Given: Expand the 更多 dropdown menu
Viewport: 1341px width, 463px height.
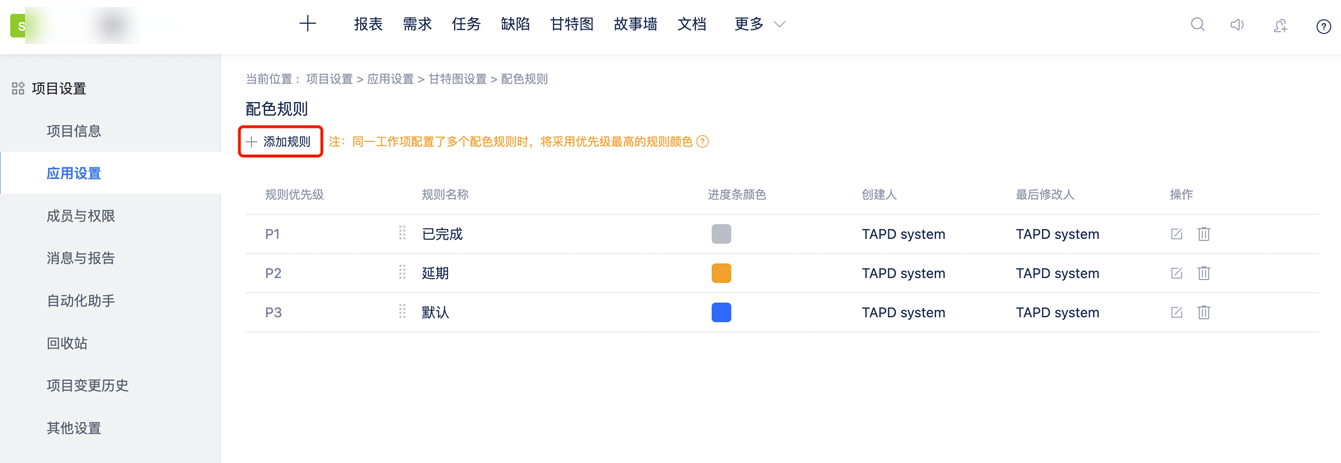Looking at the screenshot, I should (760, 24).
